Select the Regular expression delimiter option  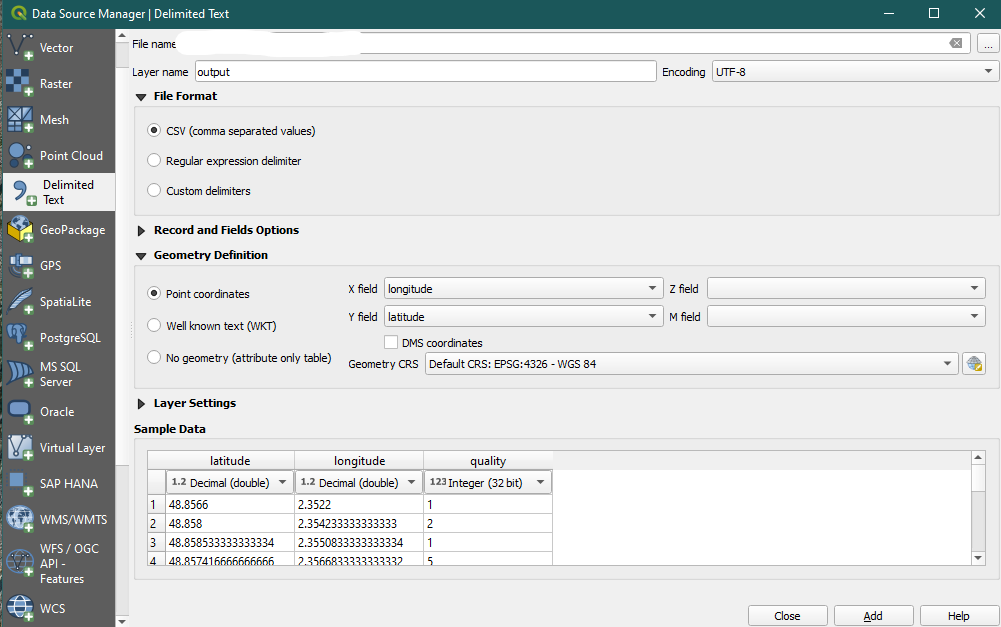(154, 160)
